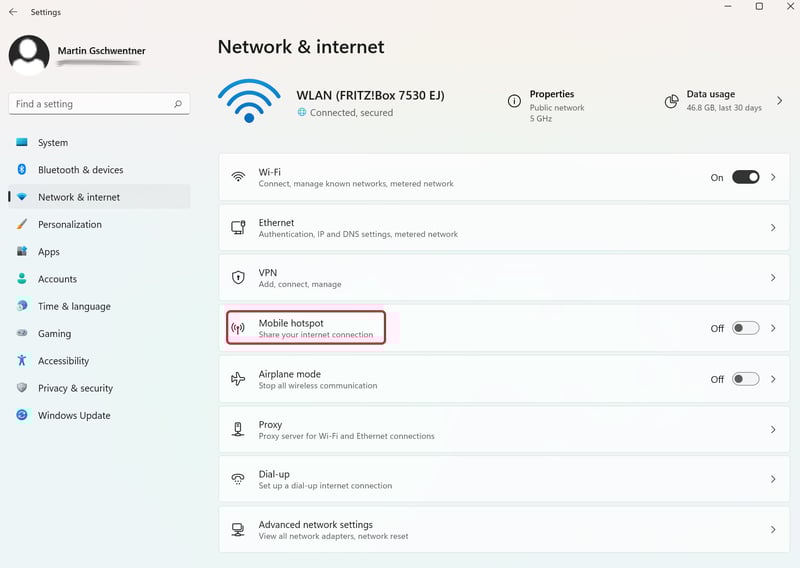Viewport: 800px width, 568px height.
Task: Turn off the Wi-Fi toggle
Action: (745, 177)
